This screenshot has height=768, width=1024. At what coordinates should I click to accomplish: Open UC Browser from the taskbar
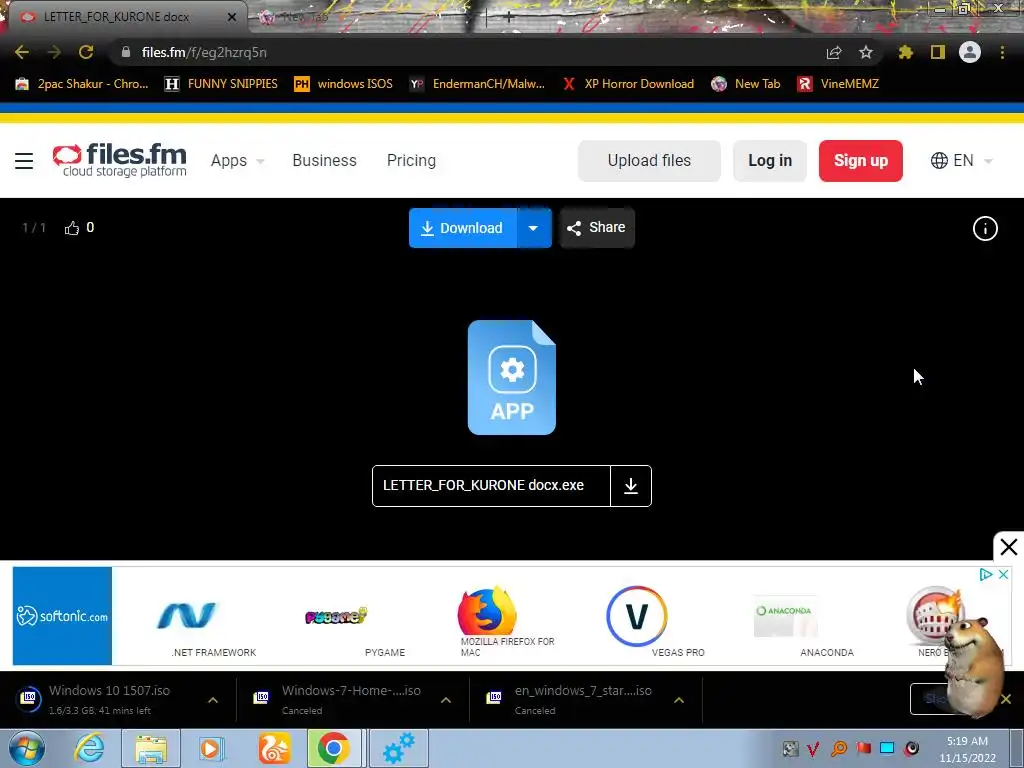tap(274, 748)
